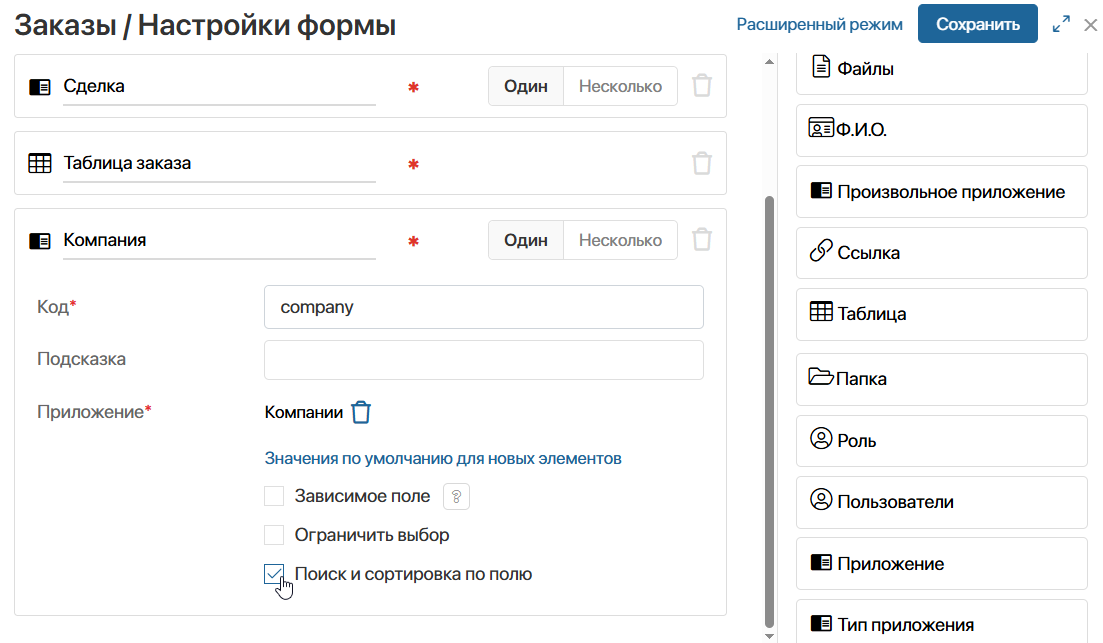This screenshot has height=643, width=1103.
Task: Check the Ограничить выбор checkbox
Action: tap(274, 535)
